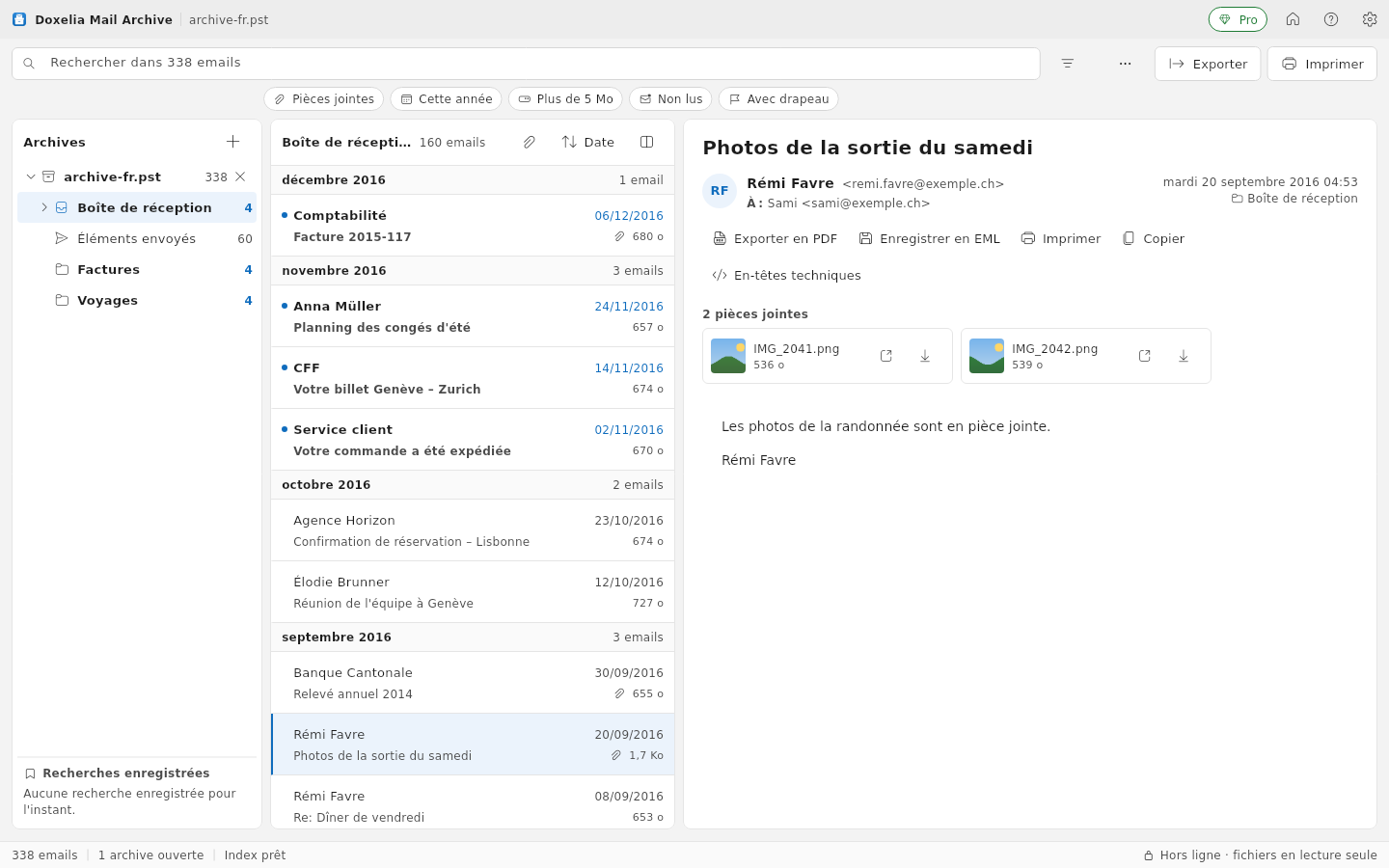Expand the Boîte de réception folder
This screenshot has width=1389, height=868.
(x=44, y=207)
